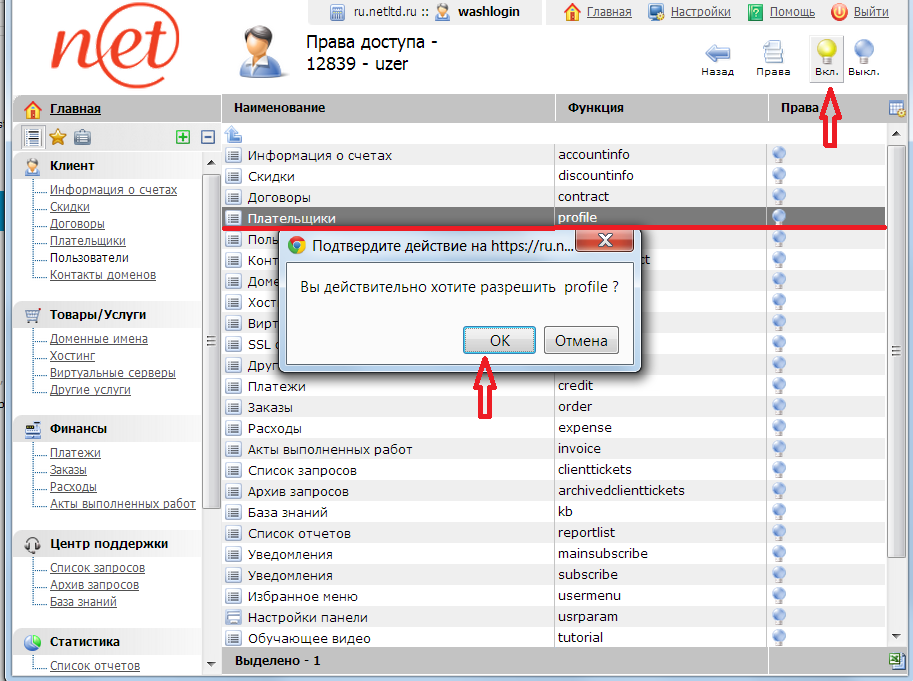This screenshot has width=913, height=681.
Task: Toggle rights bulb for discountinfo row
Action: pyautogui.click(x=779, y=176)
